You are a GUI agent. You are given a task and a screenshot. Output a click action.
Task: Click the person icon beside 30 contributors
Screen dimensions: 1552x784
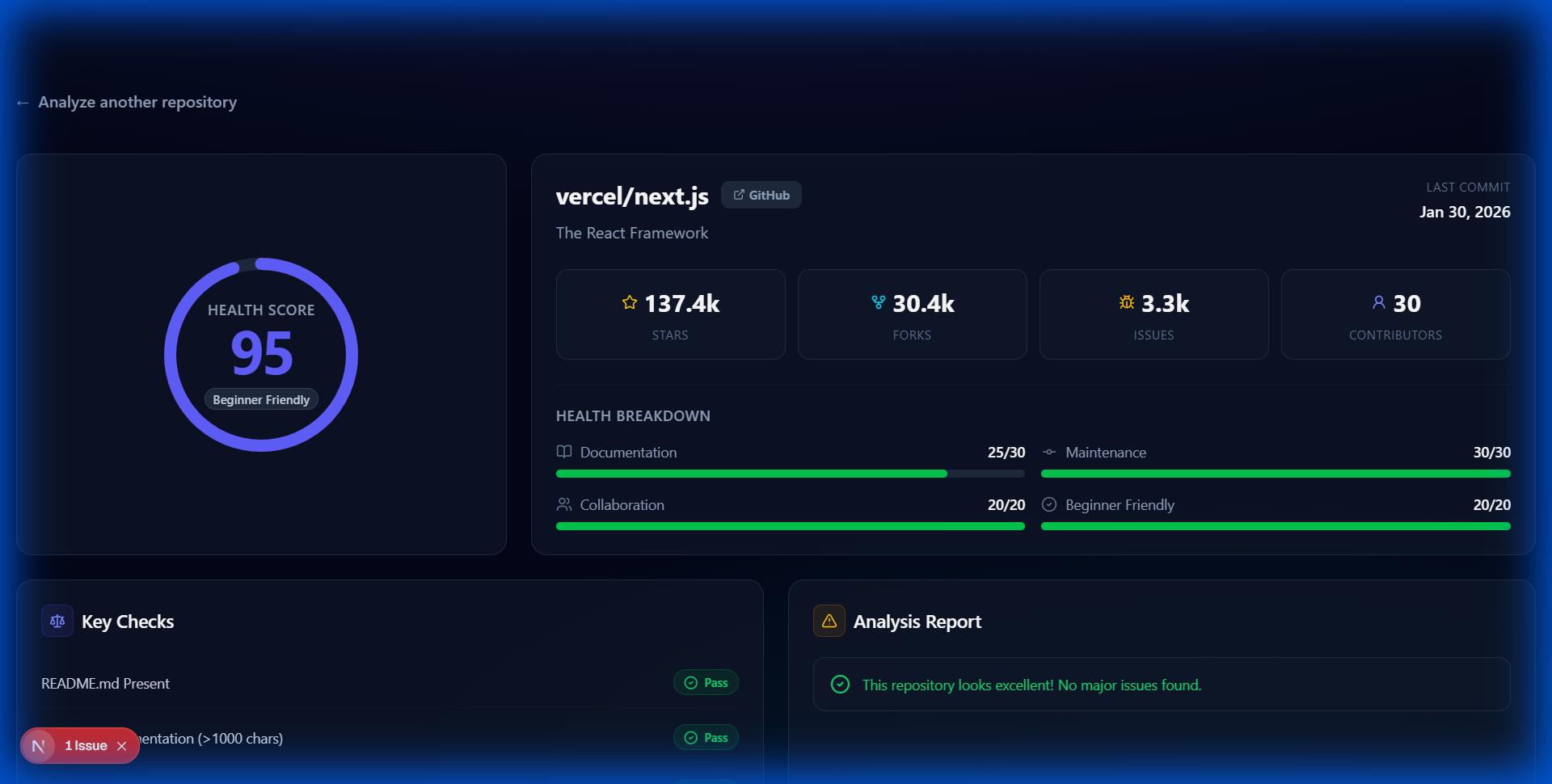click(1379, 302)
